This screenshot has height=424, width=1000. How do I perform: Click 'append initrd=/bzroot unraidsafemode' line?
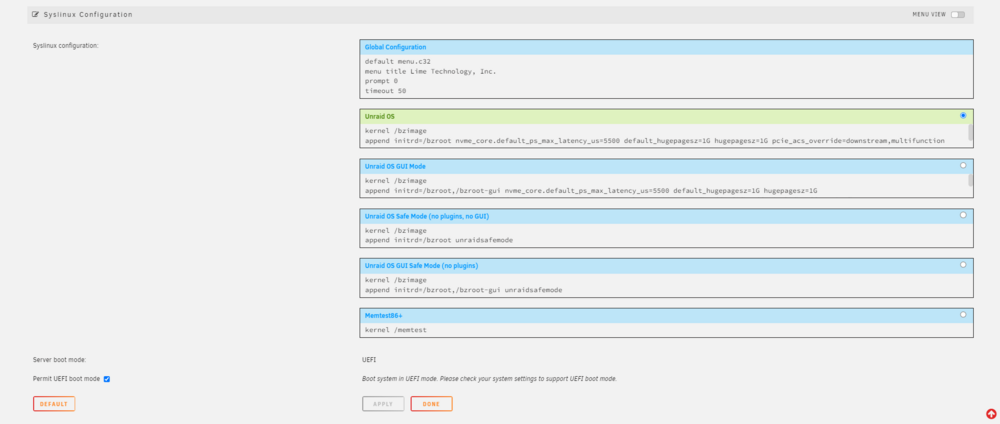pyautogui.click(x=439, y=240)
